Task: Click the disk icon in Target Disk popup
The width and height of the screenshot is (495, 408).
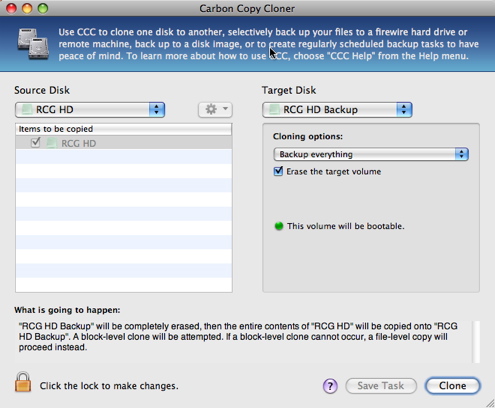Action: (x=274, y=110)
